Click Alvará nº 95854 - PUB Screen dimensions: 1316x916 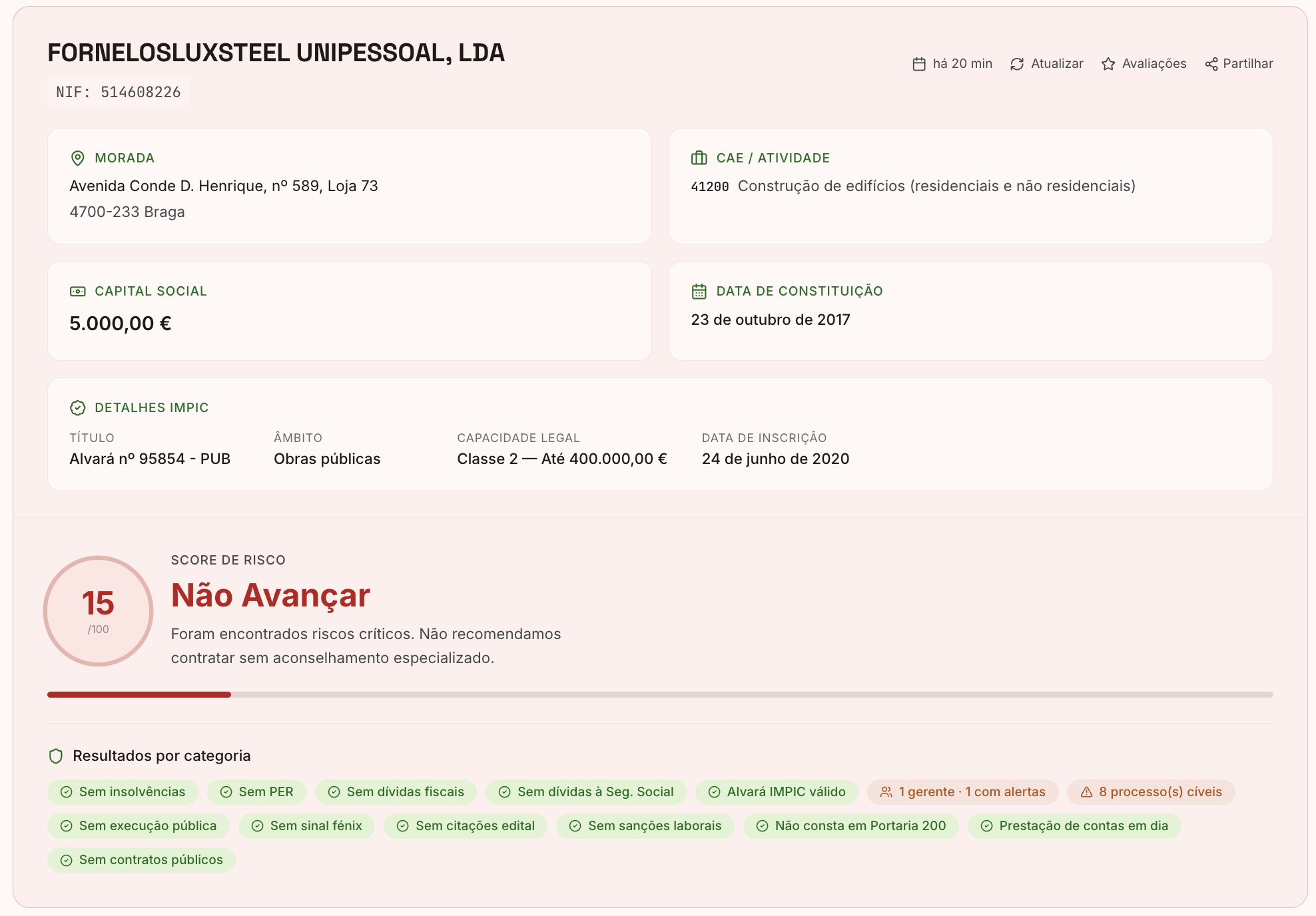click(150, 459)
